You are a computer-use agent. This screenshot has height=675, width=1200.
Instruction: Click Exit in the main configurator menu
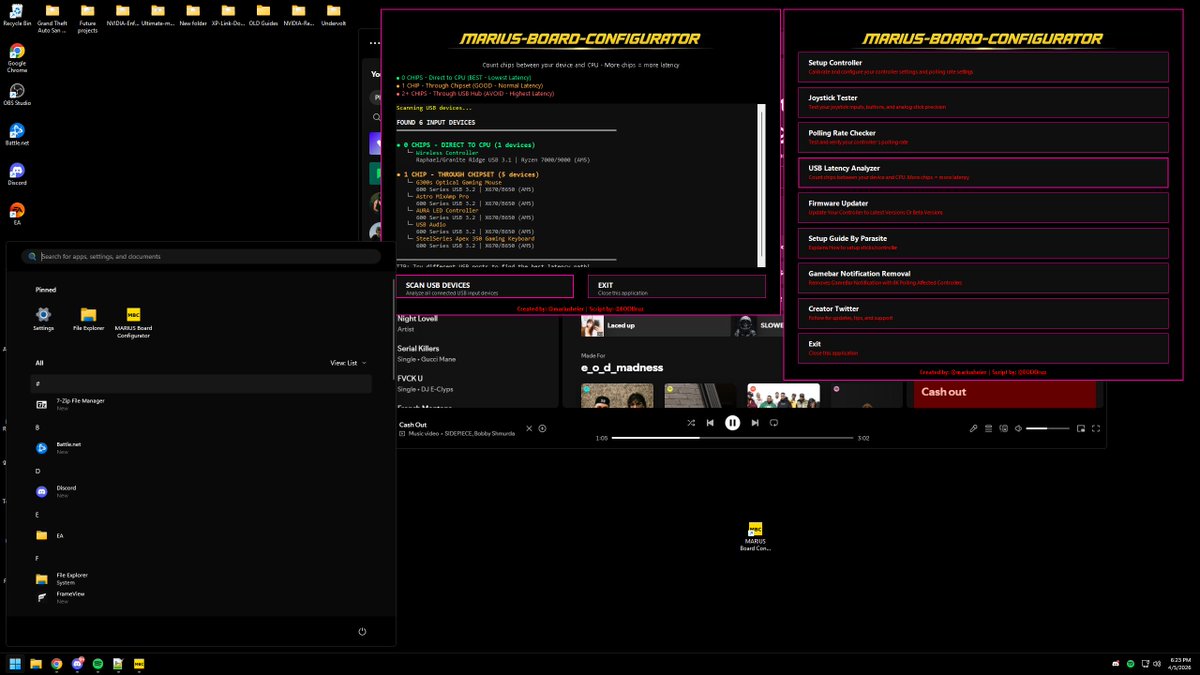(x=983, y=348)
